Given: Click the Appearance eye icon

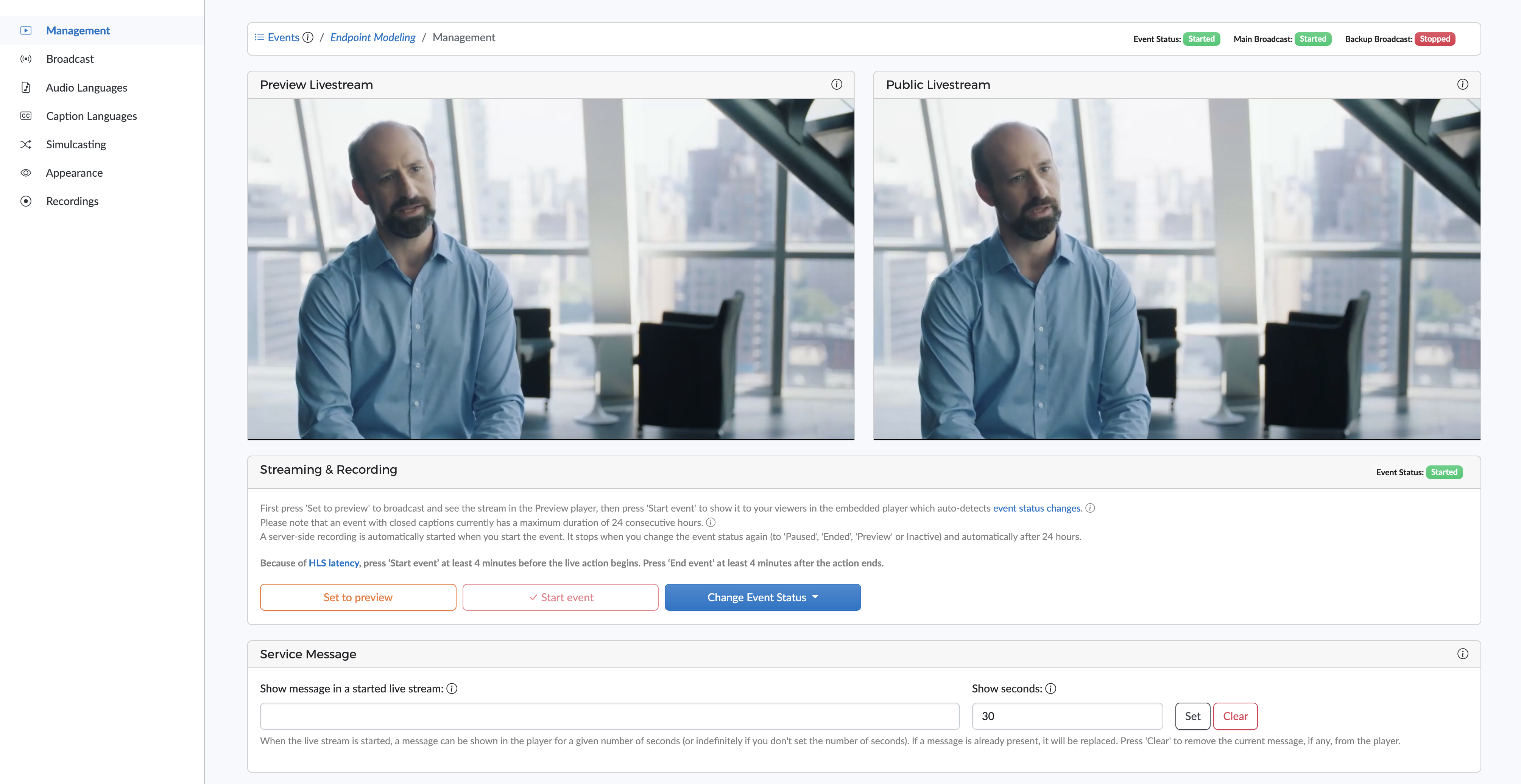Looking at the screenshot, I should pos(26,173).
